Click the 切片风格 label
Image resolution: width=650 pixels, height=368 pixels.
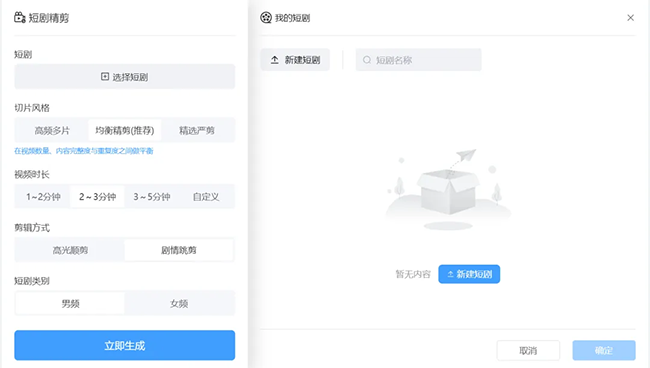click(x=32, y=108)
